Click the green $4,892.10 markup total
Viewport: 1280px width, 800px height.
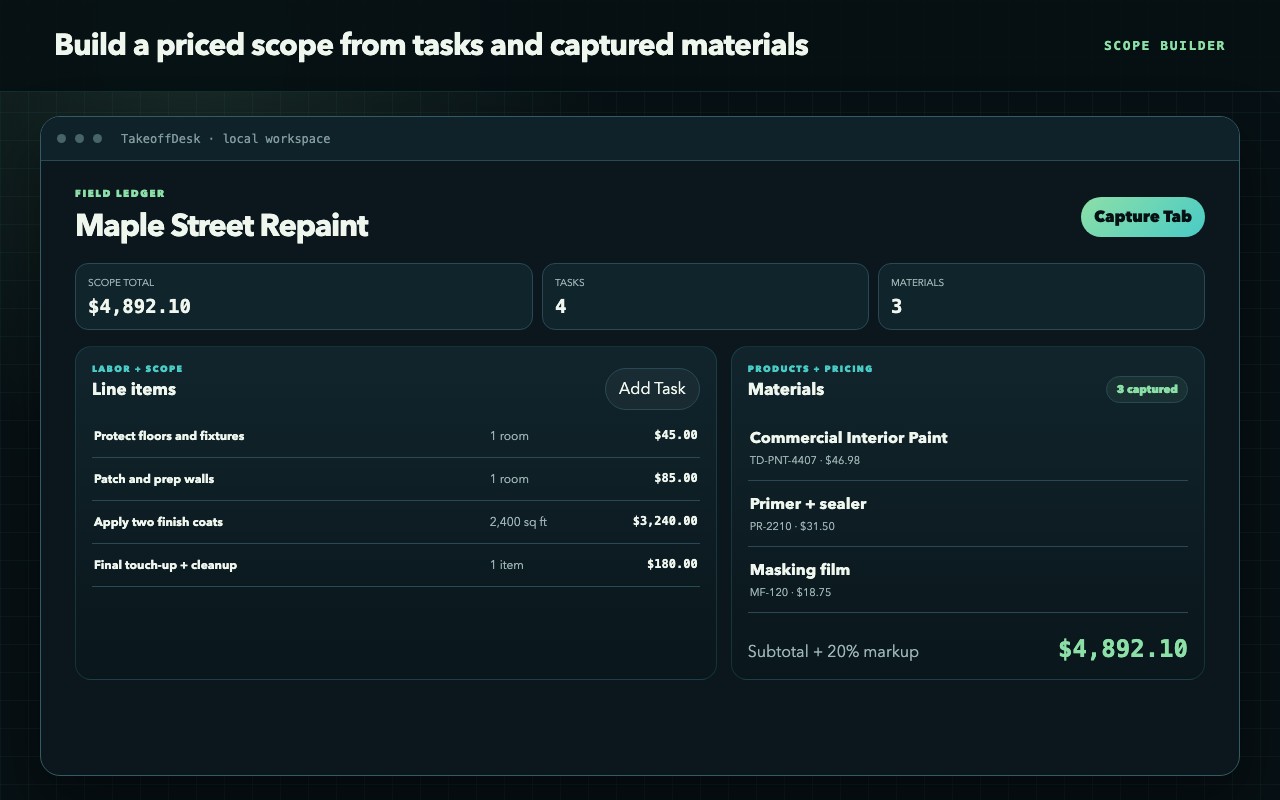click(x=1123, y=649)
